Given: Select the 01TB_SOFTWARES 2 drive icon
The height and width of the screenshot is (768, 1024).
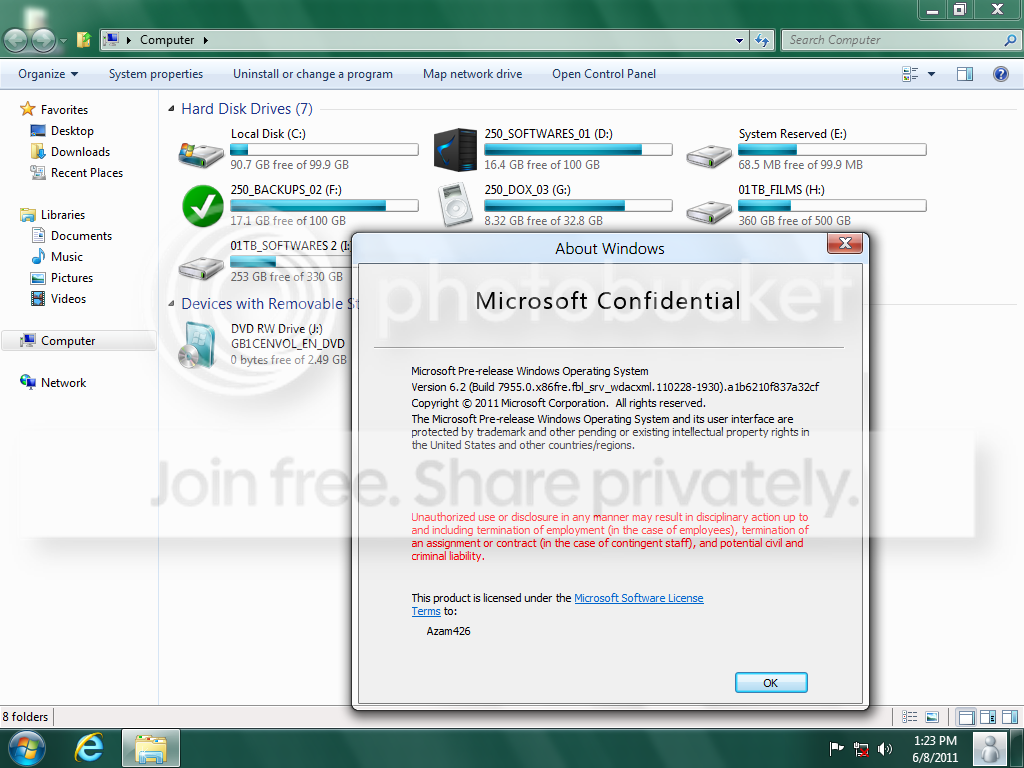Looking at the screenshot, I should pyautogui.click(x=201, y=267).
